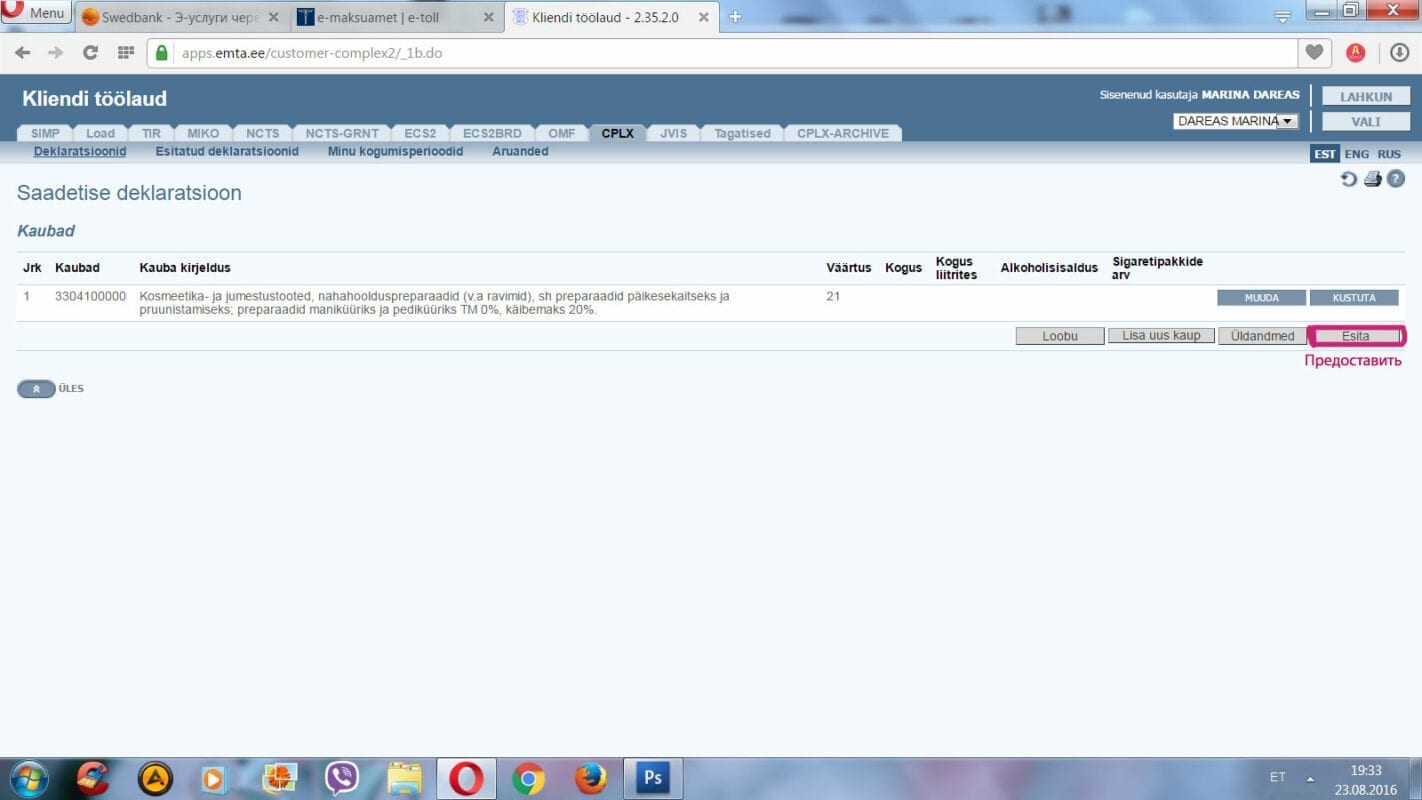Viewport: 1422px width, 800px height.
Task: Expand the DAREAS MARINA user dropdown
Action: [1287, 121]
